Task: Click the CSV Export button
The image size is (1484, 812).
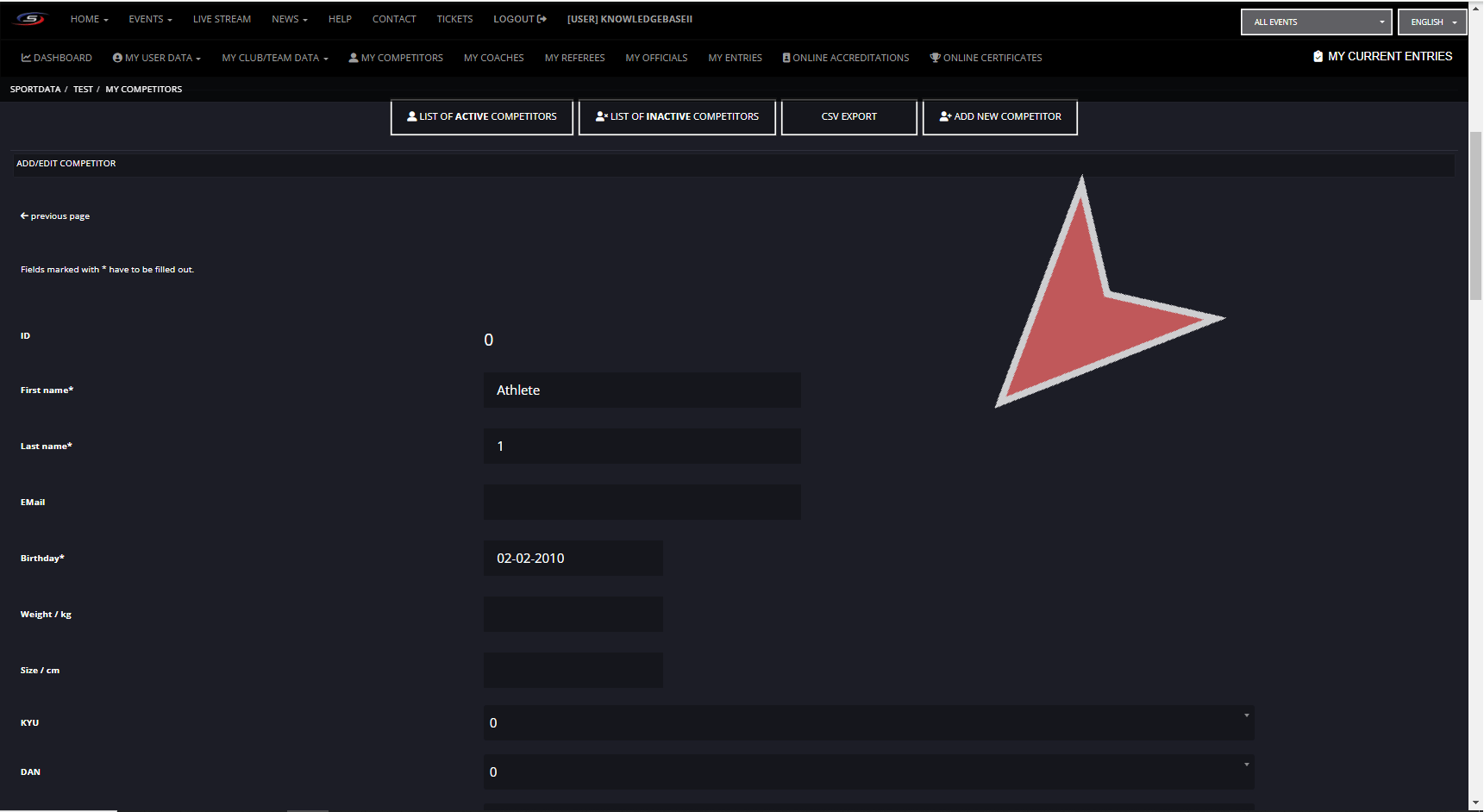Action: [x=848, y=117]
